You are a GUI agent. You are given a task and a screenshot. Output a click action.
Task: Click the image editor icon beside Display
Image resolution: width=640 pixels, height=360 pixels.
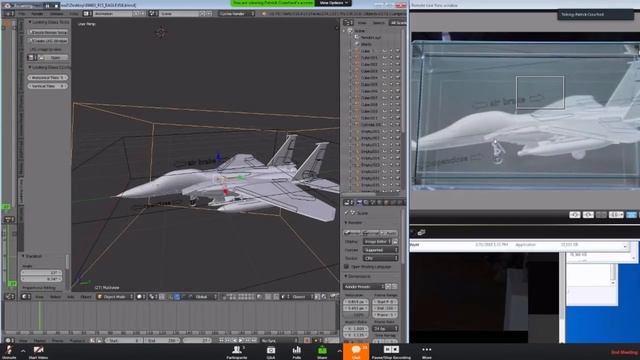pos(395,242)
